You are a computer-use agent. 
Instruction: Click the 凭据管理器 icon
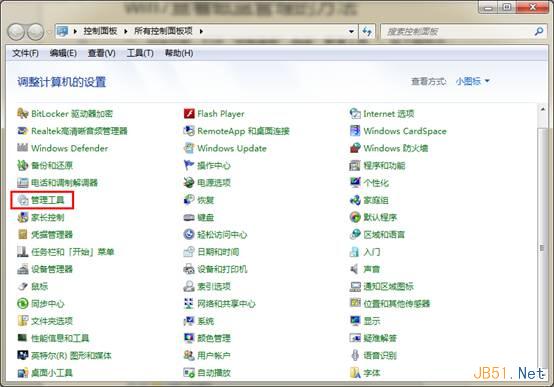(x=23, y=234)
